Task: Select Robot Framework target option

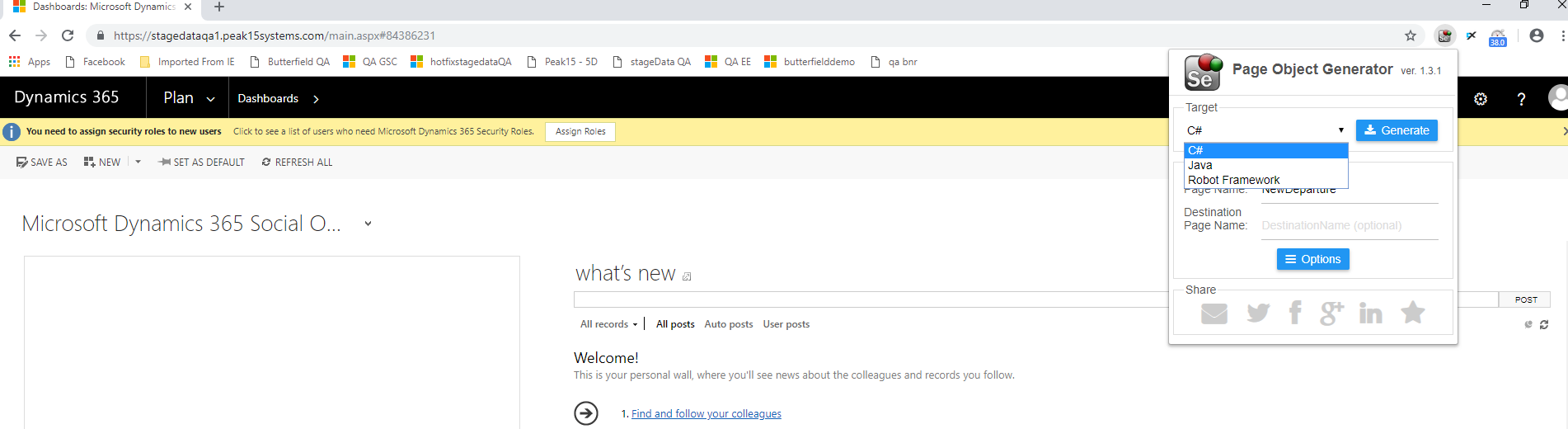Action: (1265, 180)
